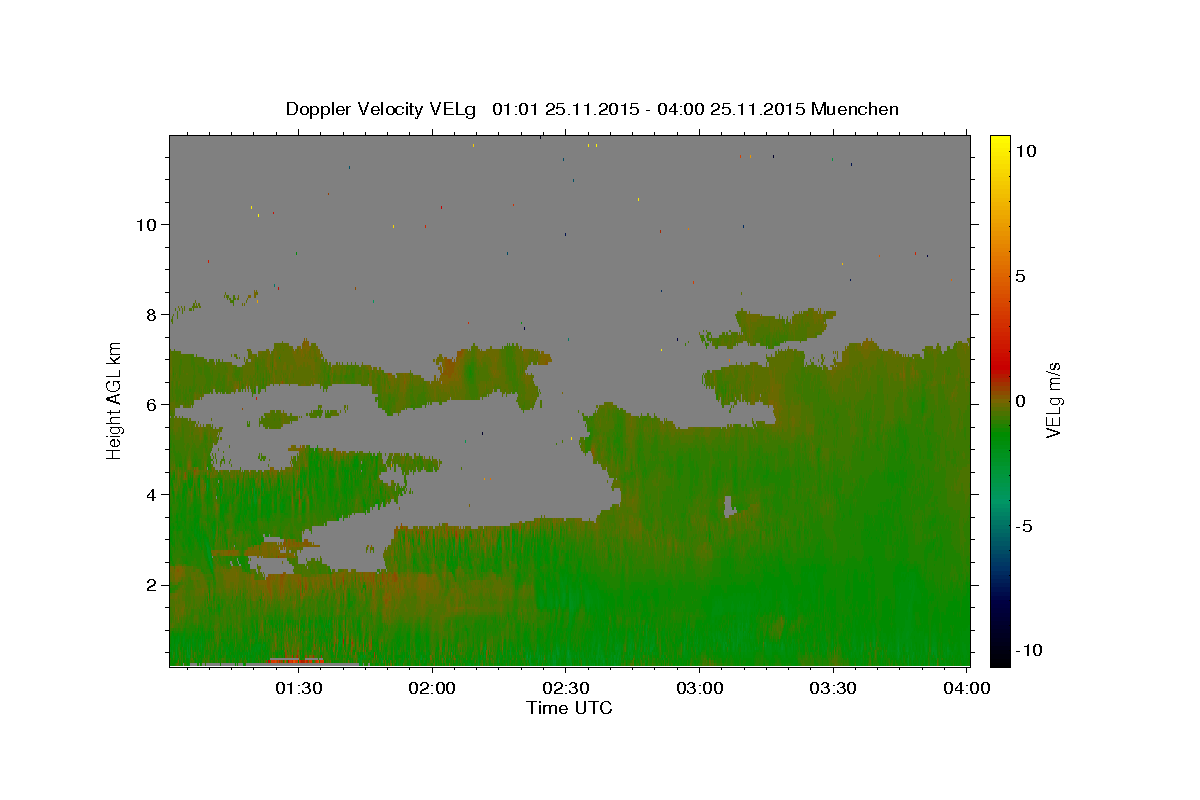This screenshot has width=1200, height=800.
Task: Click the 'Time UTC' x-axis label
Action: click(569, 708)
